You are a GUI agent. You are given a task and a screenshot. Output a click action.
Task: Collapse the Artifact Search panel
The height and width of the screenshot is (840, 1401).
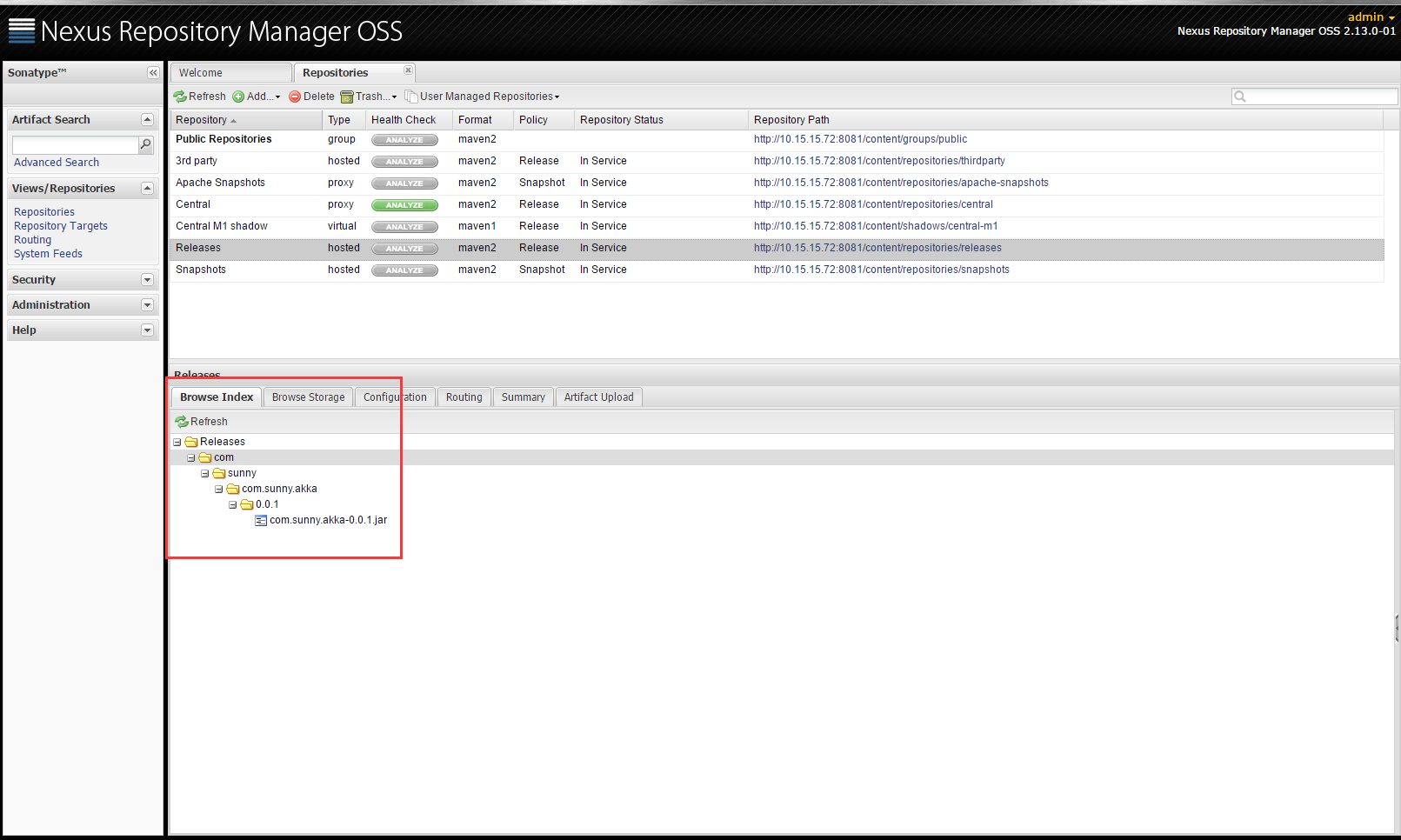click(147, 120)
